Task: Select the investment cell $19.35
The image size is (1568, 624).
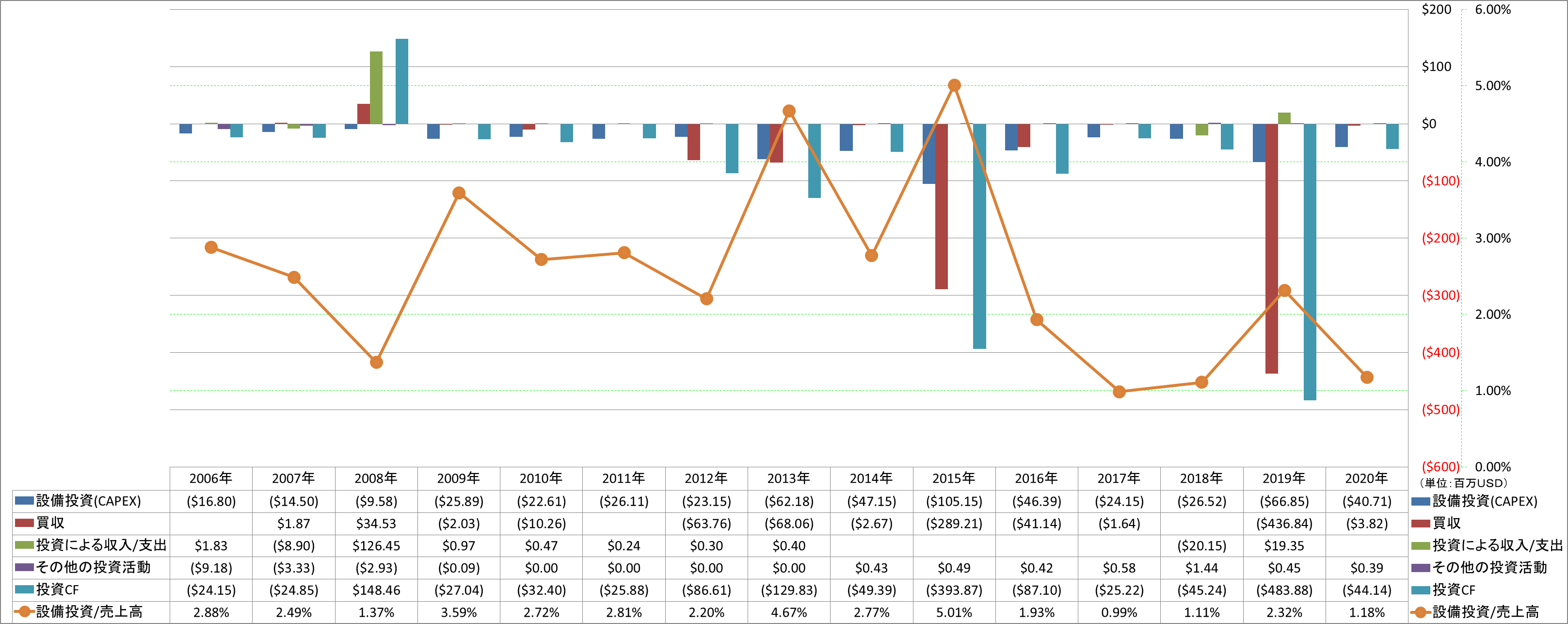Action: (1284, 546)
